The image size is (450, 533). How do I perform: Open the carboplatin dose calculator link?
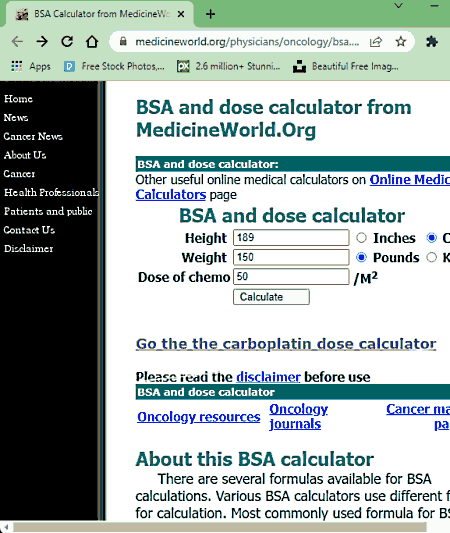286,344
